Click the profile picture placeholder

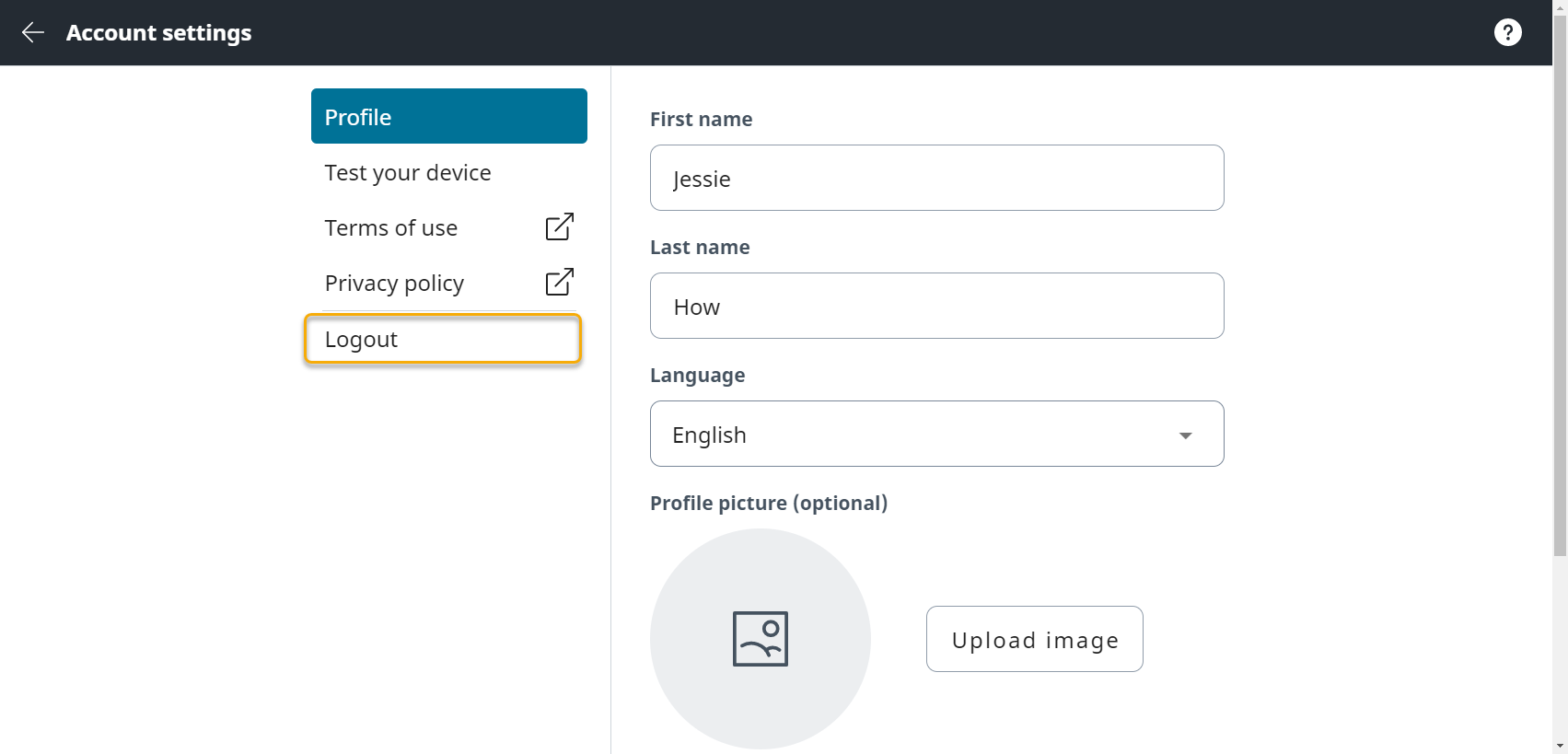point(761,639)
